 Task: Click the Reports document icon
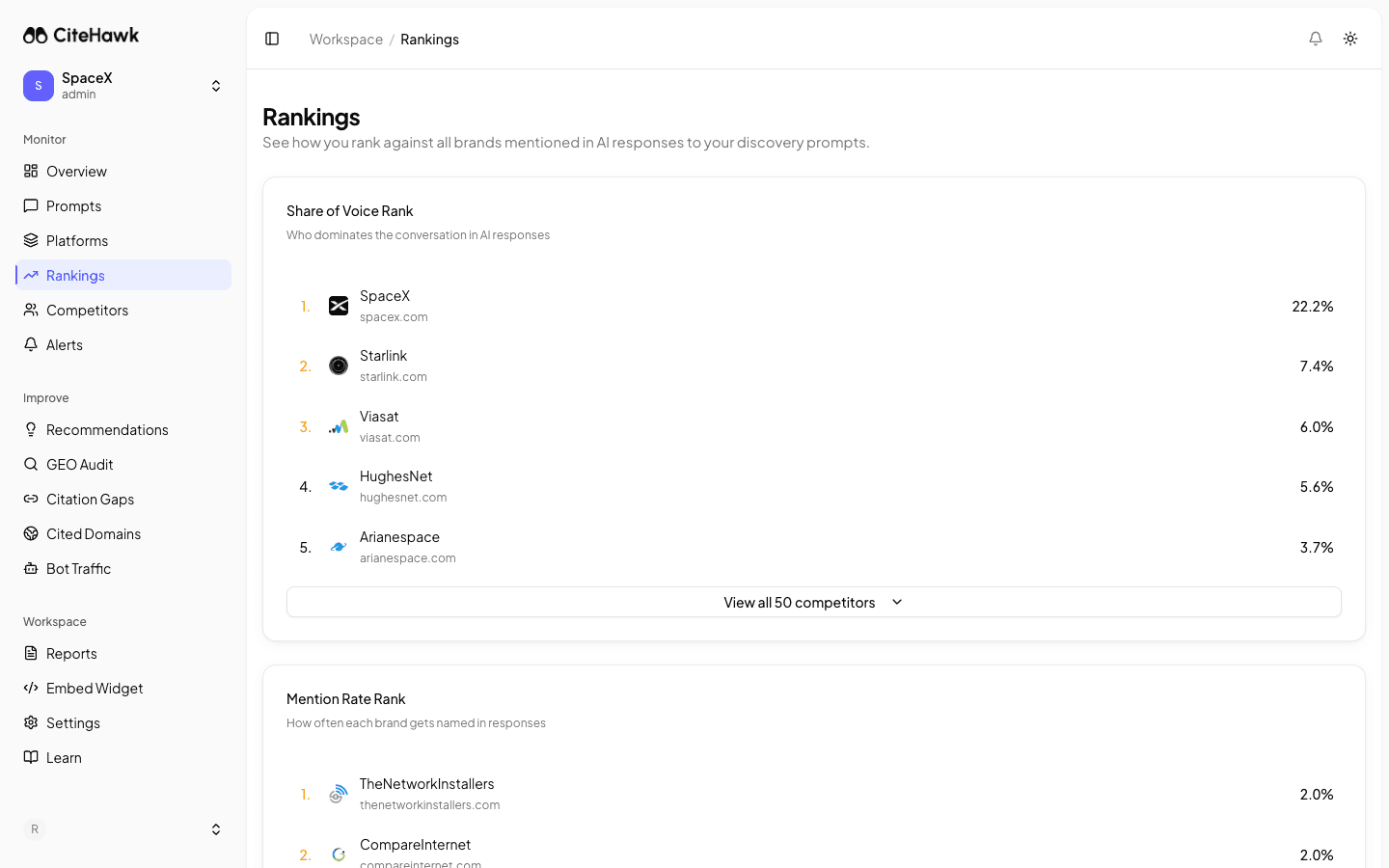pos(31,653)
